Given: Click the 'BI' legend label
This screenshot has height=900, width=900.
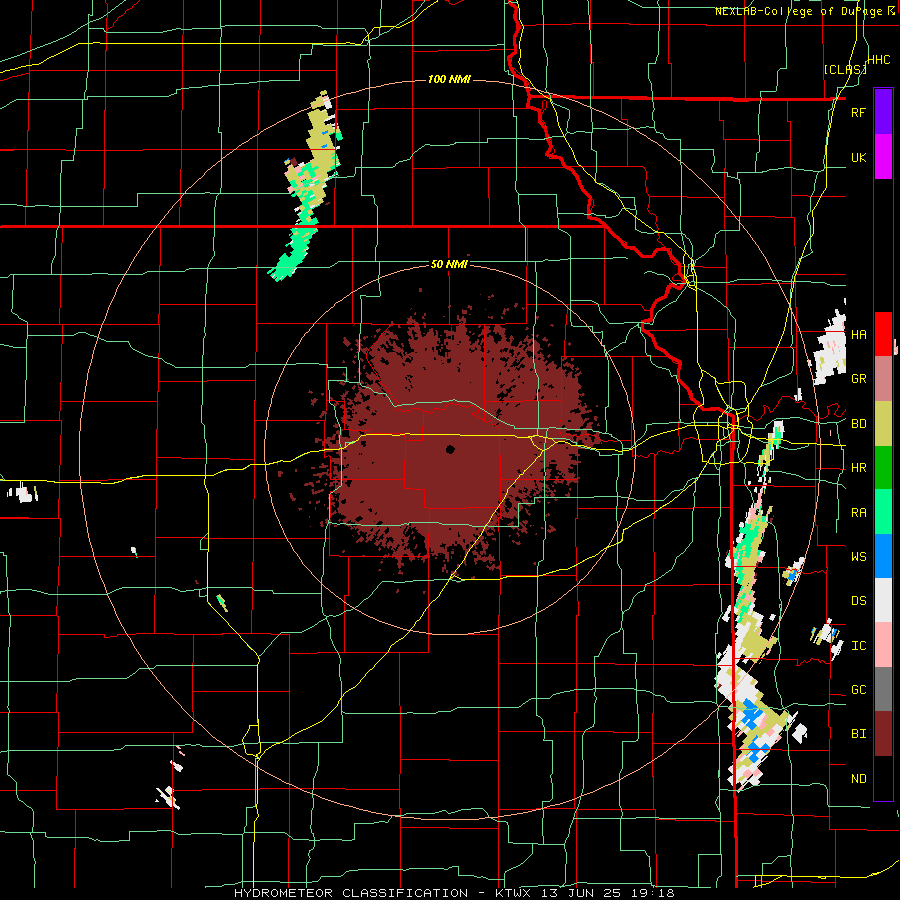Looking at the screenshot, I should pos(858,734).
